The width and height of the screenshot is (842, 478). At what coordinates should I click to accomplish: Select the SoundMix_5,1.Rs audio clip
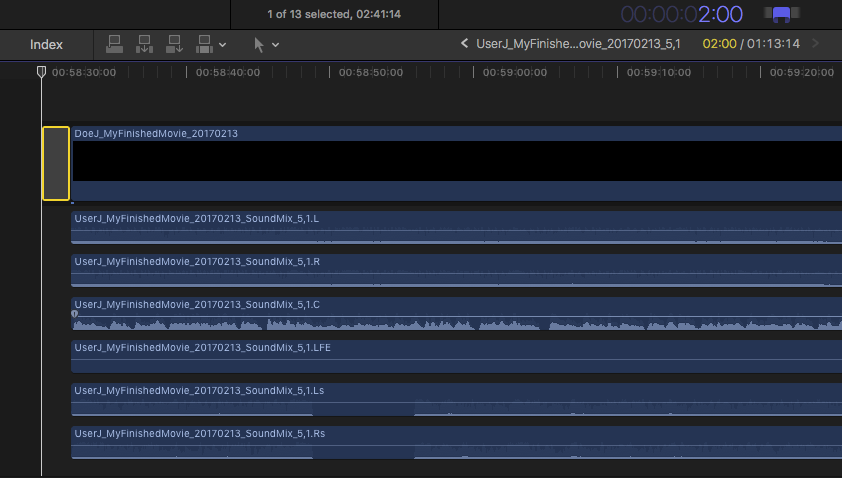point(456,442)
